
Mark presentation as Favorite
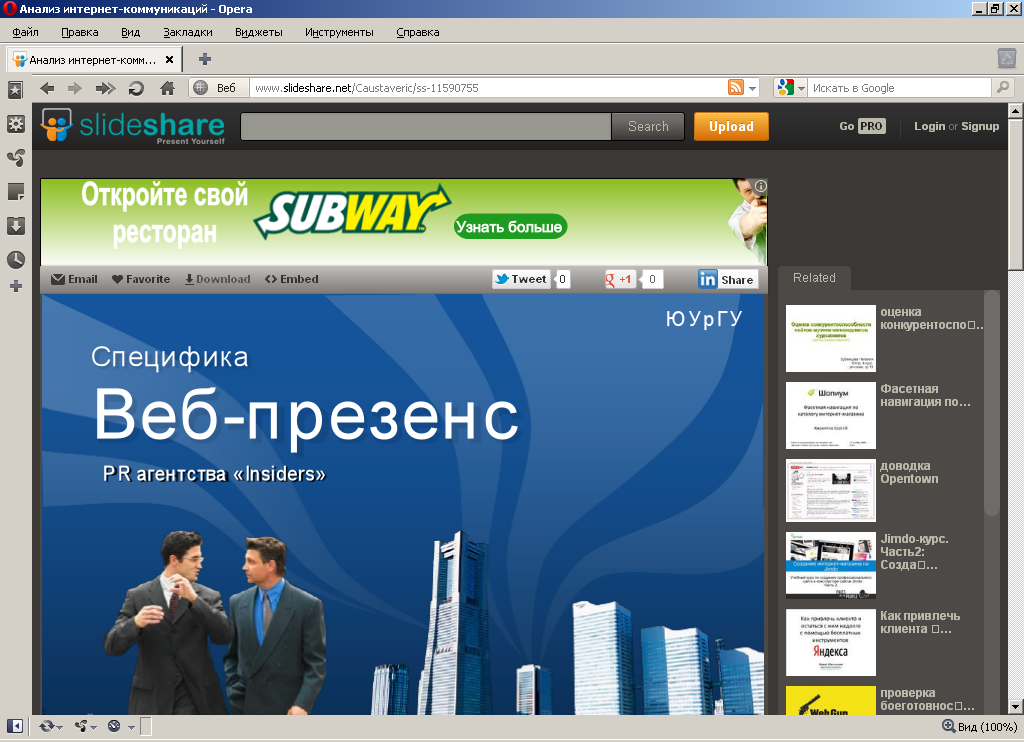click(x=140, y=279)
